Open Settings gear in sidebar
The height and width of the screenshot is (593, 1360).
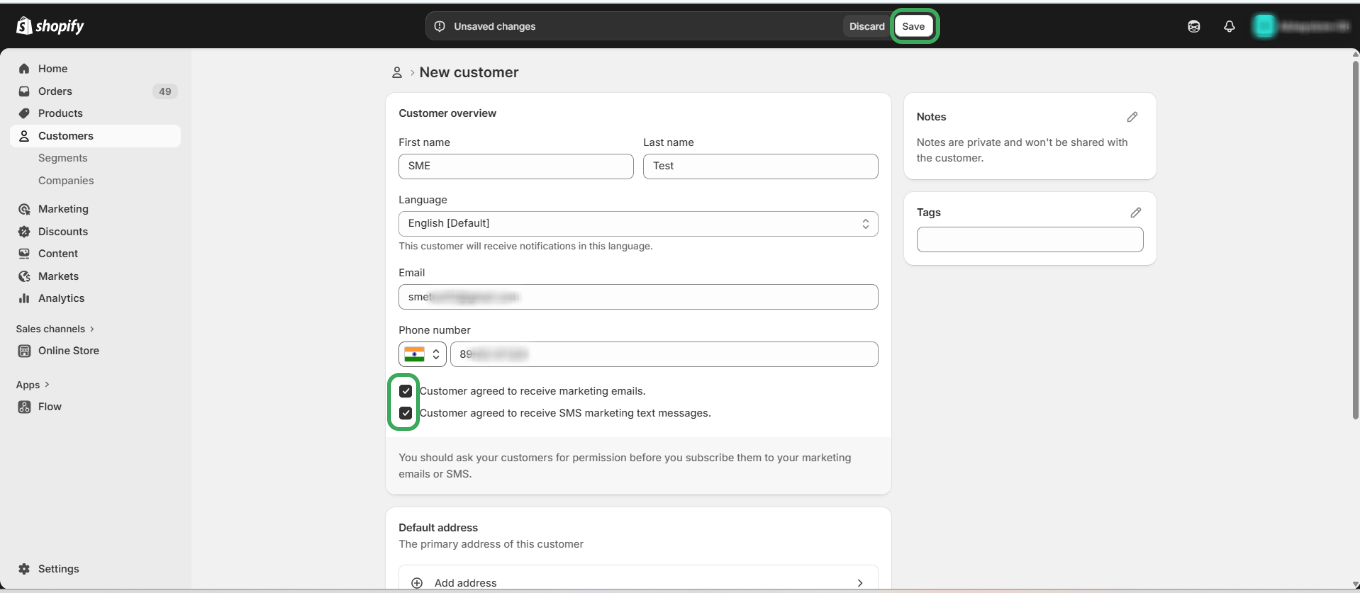tap(25, 569)
